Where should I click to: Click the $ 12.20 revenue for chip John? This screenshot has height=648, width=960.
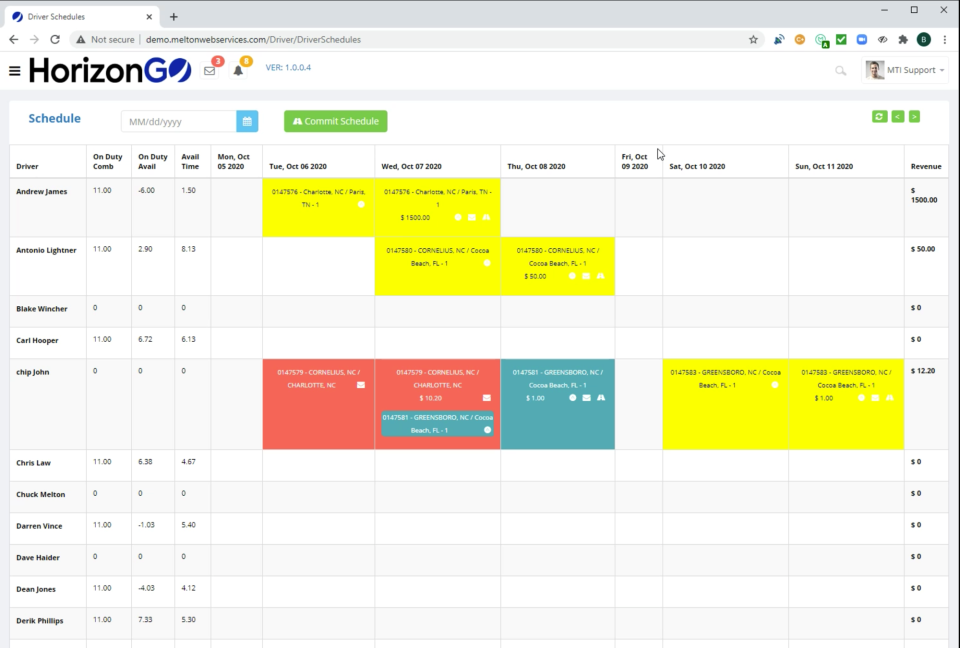coord(923,371)
